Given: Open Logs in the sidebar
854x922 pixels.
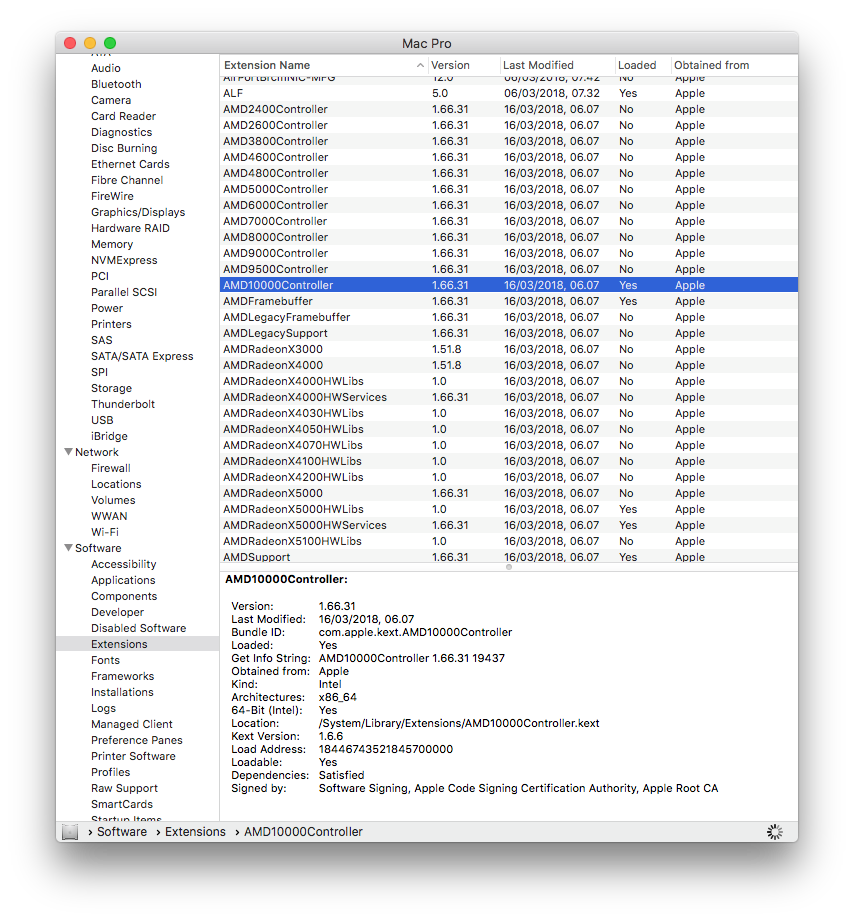Looking at the screenshot, I should 104,708.
